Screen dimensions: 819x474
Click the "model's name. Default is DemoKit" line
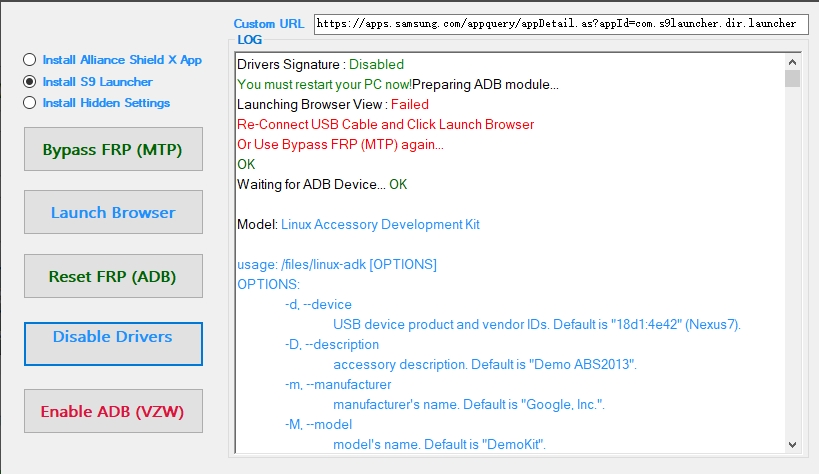tap(439, 445)
